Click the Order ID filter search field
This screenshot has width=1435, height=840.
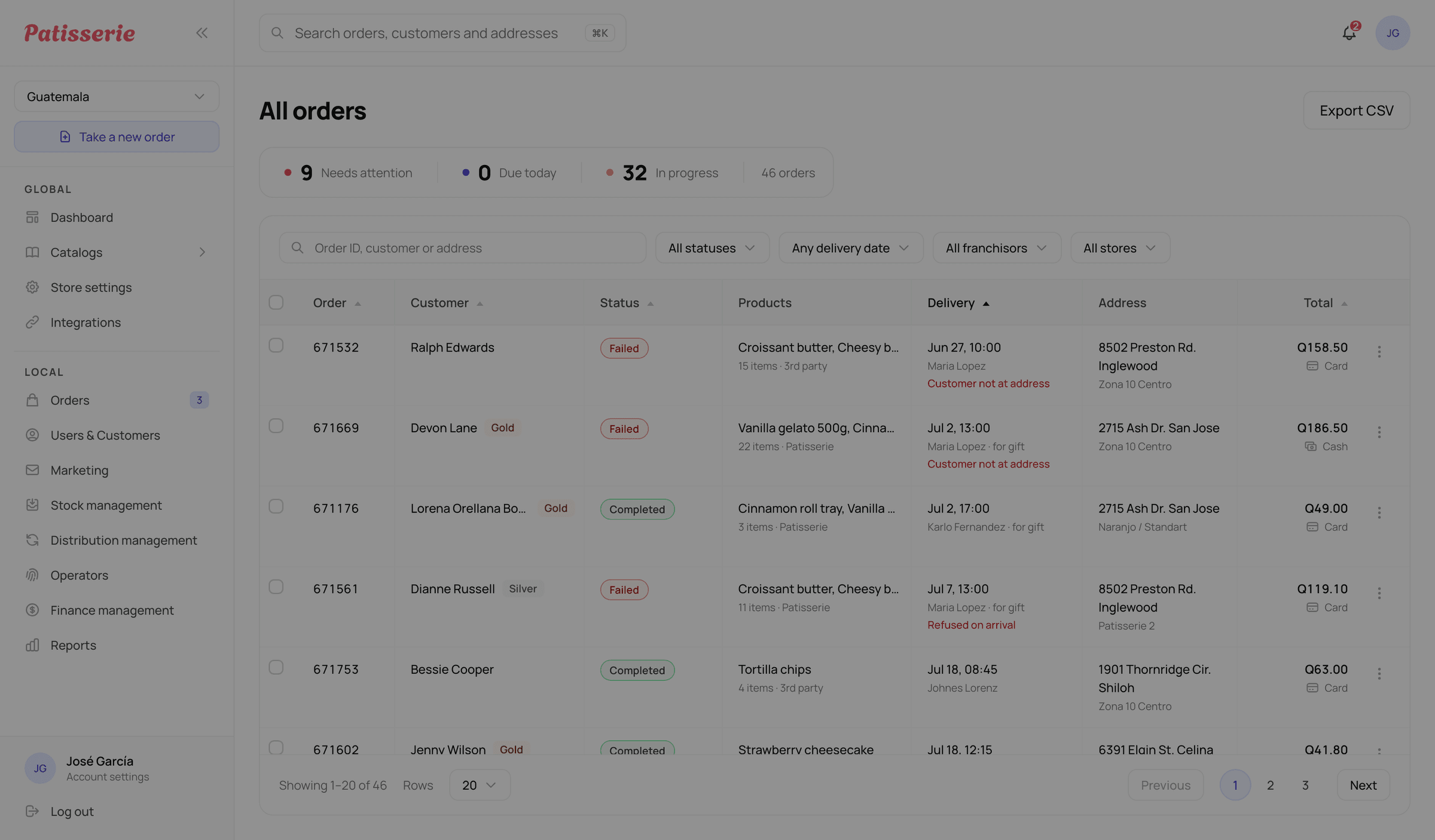point(463,248)
